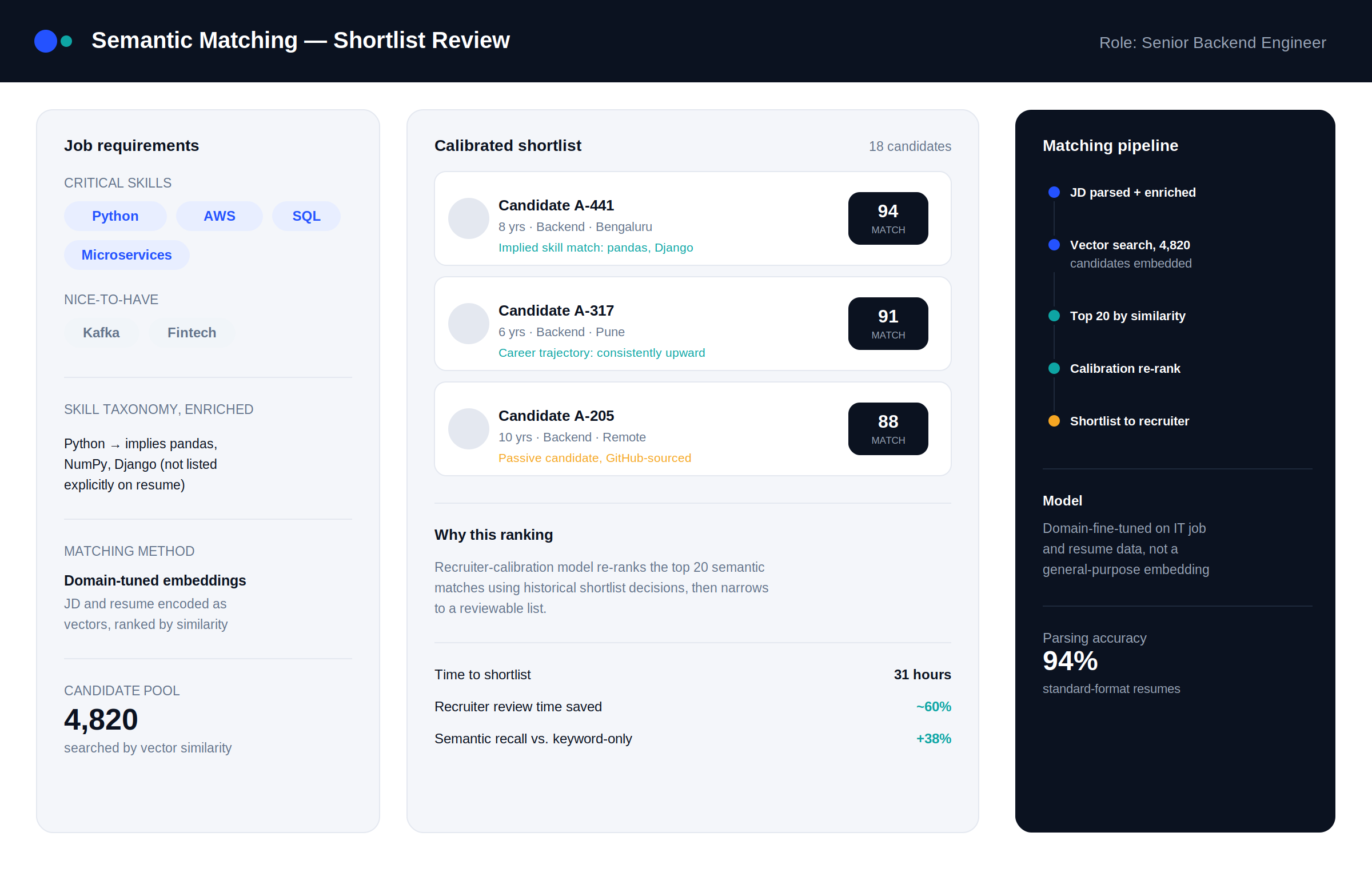The height and width of the screenshot is (892, 1372).
Task: Click the small teal logo dot
Action: [x=66, y=41]
